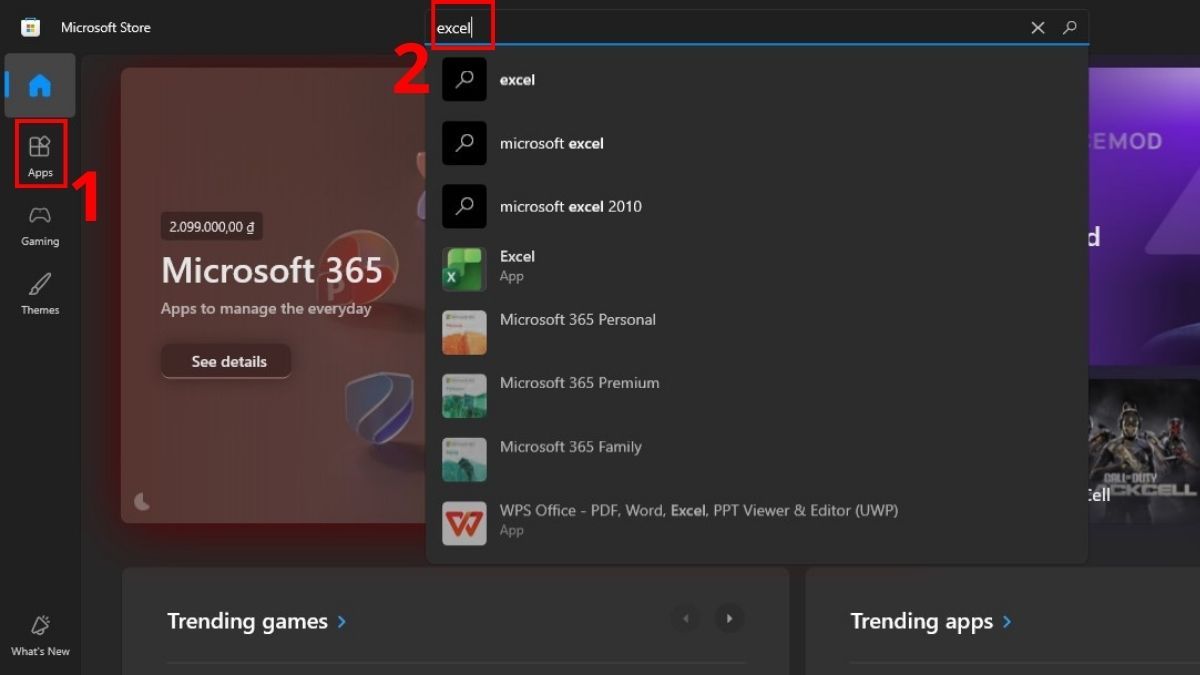1200x675 pixels.
Task: Click the WPS Office app icon
Action: coord(463,523)
